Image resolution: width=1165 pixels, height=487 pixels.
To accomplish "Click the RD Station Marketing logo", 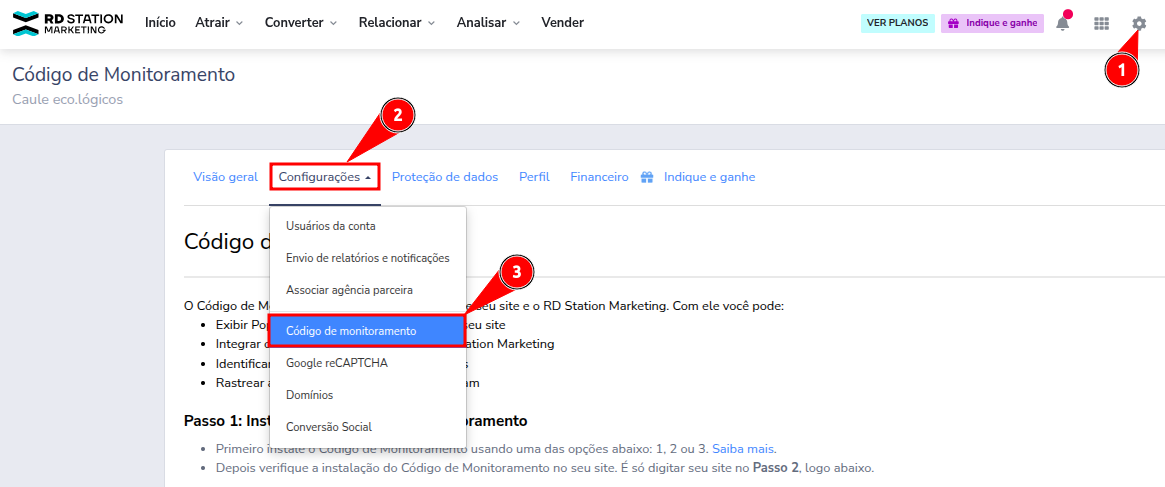I will click(x=68, y=23).
